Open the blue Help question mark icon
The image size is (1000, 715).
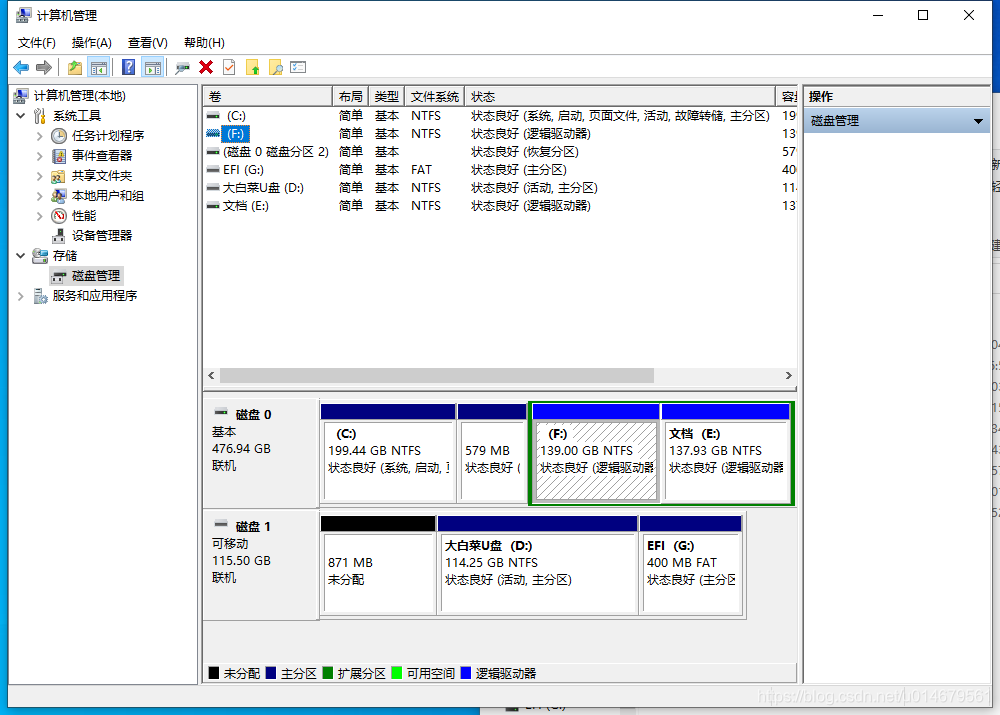coord(128,67)
